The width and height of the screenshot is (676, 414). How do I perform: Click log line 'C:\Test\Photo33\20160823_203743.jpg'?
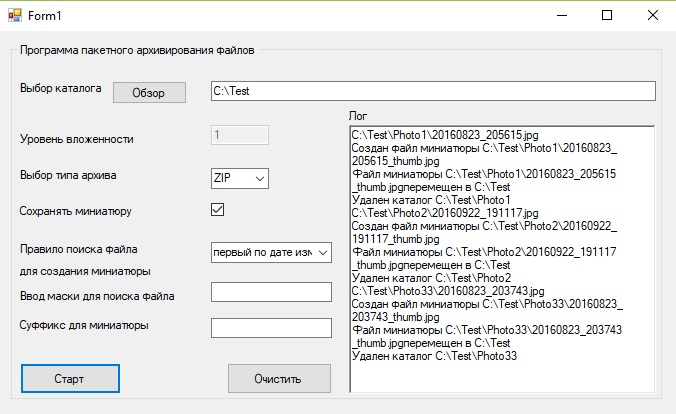pyautogui.click(x=448, y=291)
